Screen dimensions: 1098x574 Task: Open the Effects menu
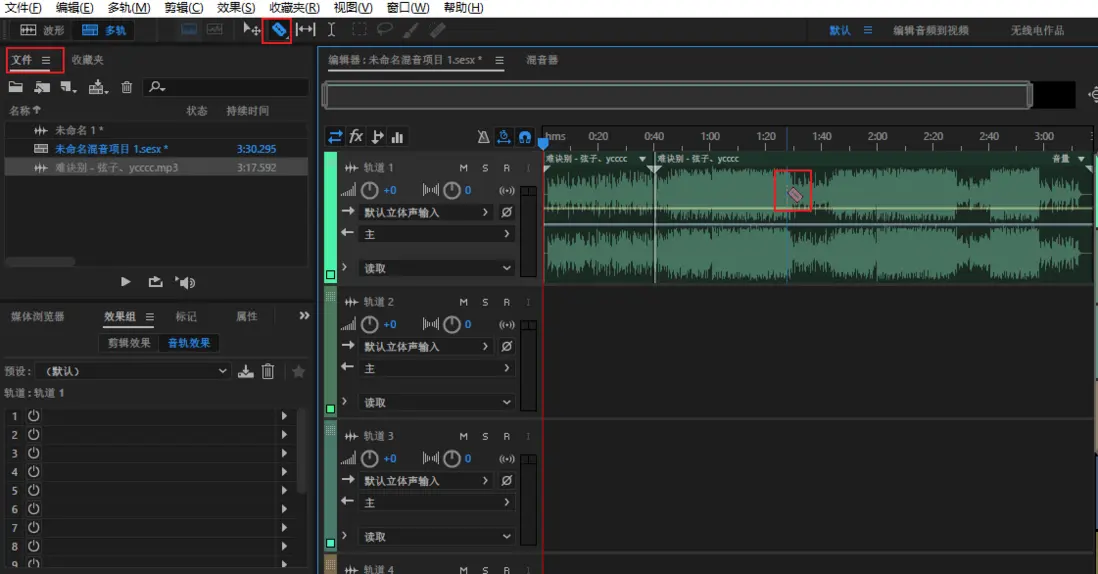coord(236,8)
